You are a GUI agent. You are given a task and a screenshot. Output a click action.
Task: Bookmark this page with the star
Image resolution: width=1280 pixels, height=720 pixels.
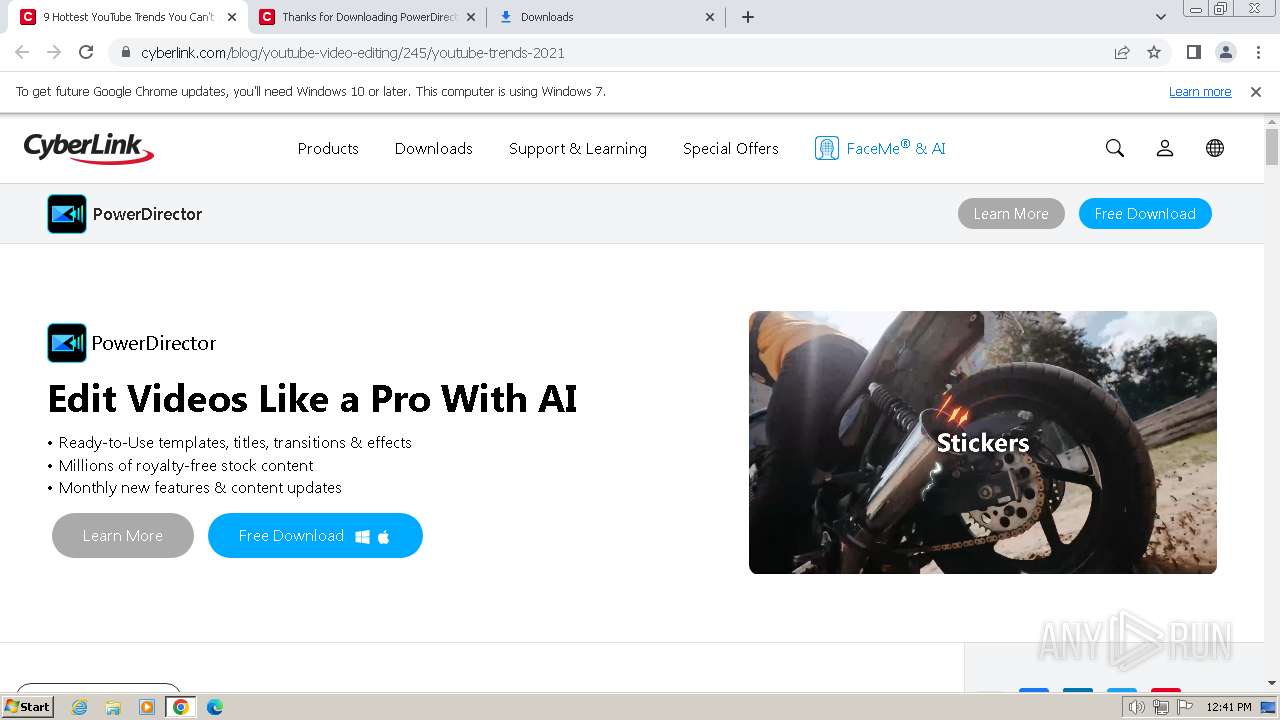(1154, 52)
